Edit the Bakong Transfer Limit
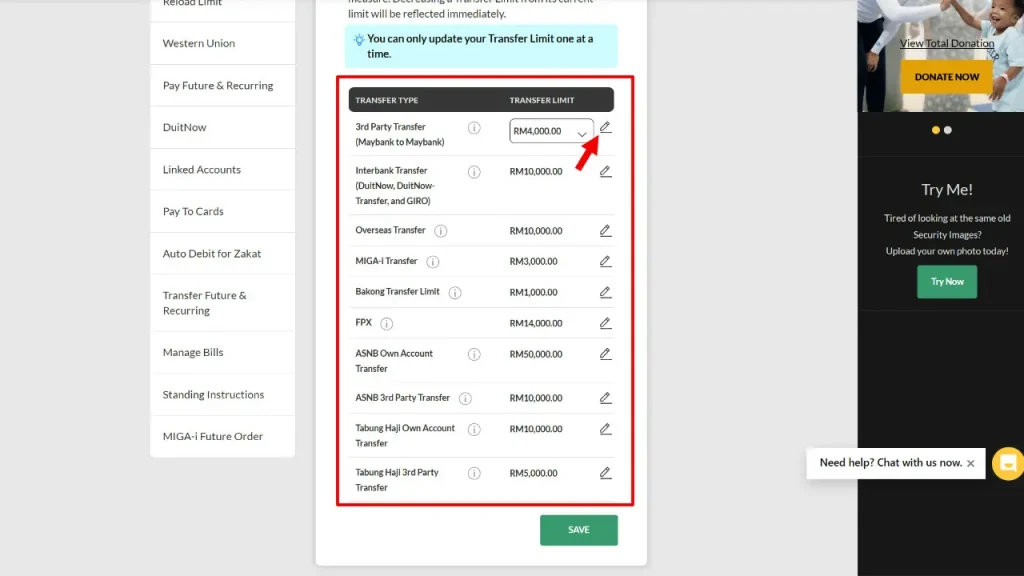Viewport: 1024px width, 576px height. click(605, 292)
